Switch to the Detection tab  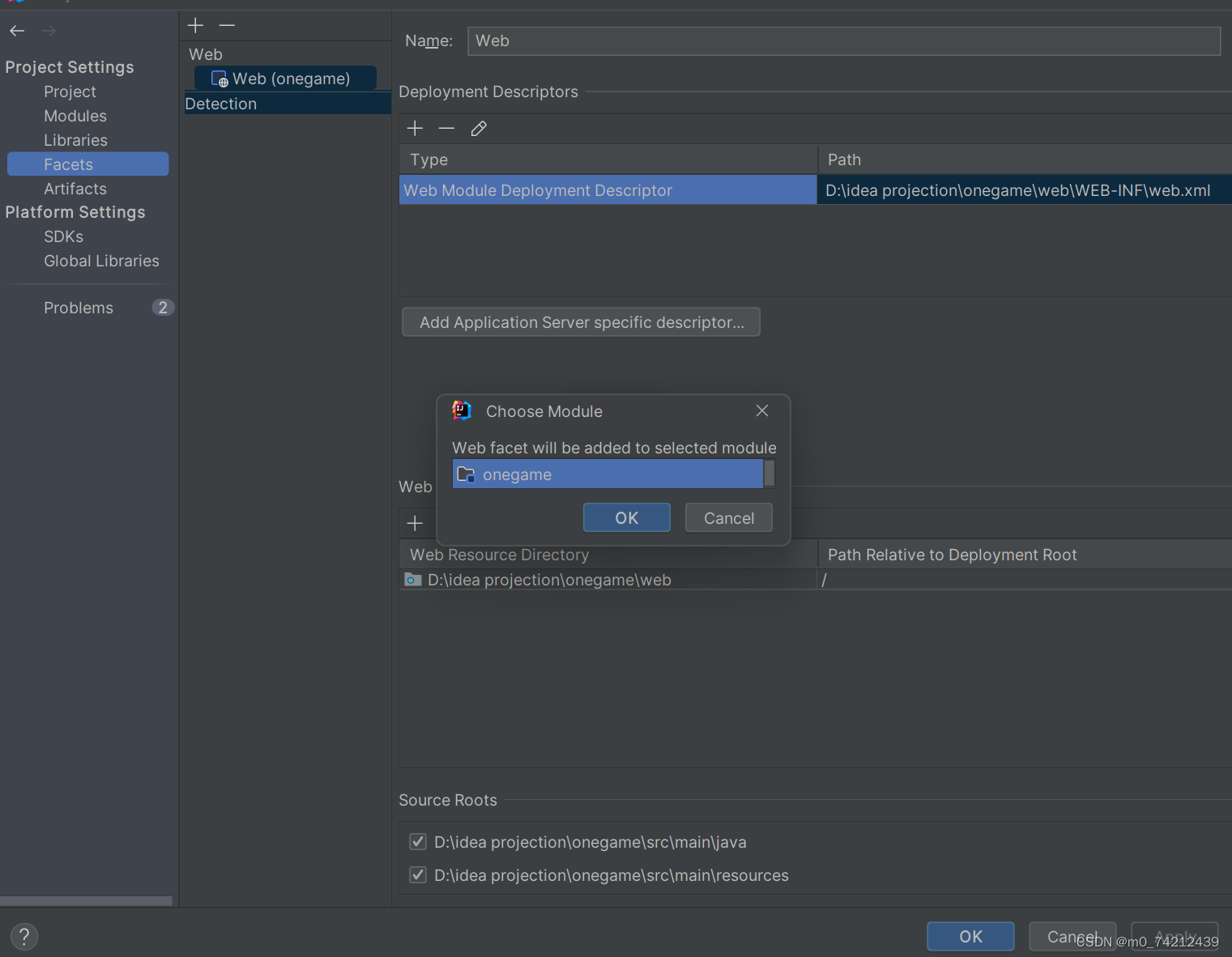point(220,103)
